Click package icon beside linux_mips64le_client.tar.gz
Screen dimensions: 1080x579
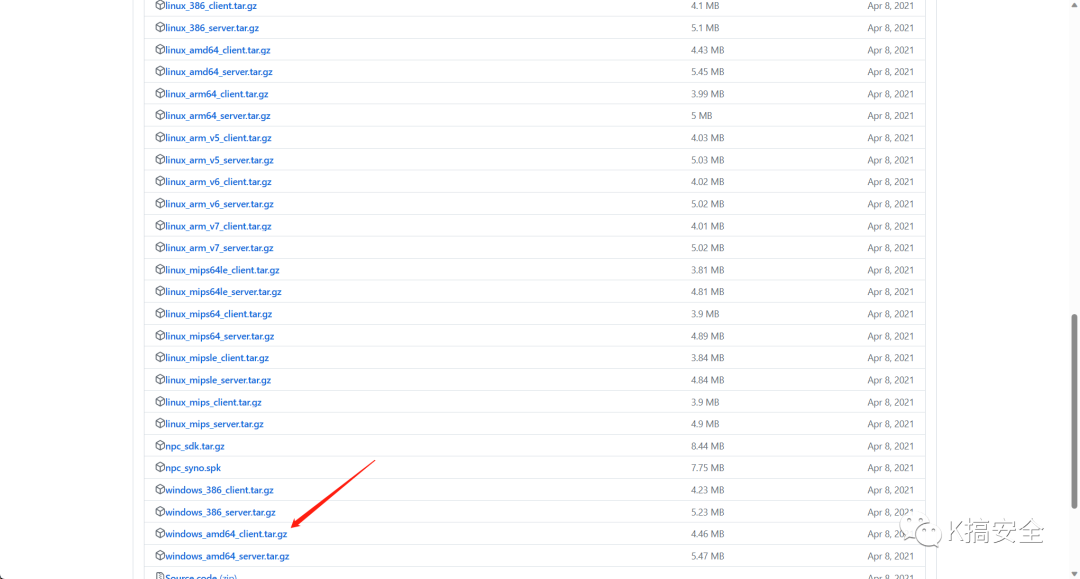pos(160,270)
